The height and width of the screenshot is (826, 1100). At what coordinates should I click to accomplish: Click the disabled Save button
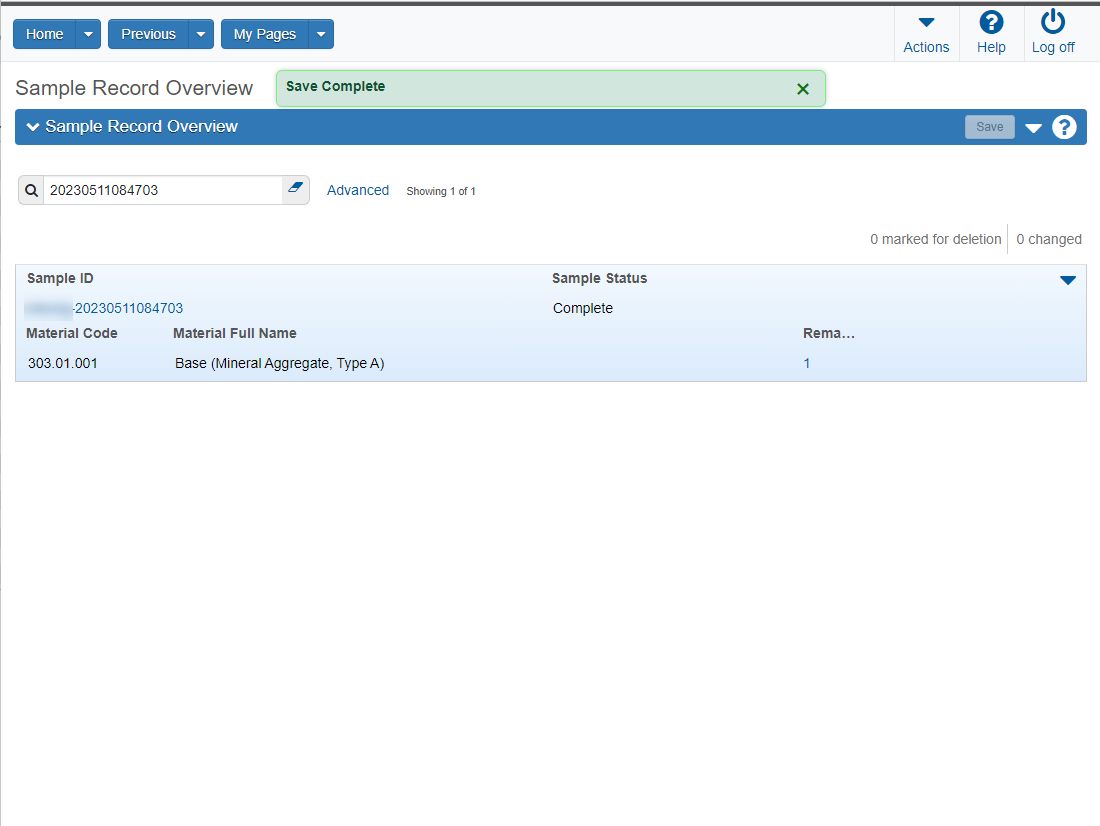pos(989,127)
